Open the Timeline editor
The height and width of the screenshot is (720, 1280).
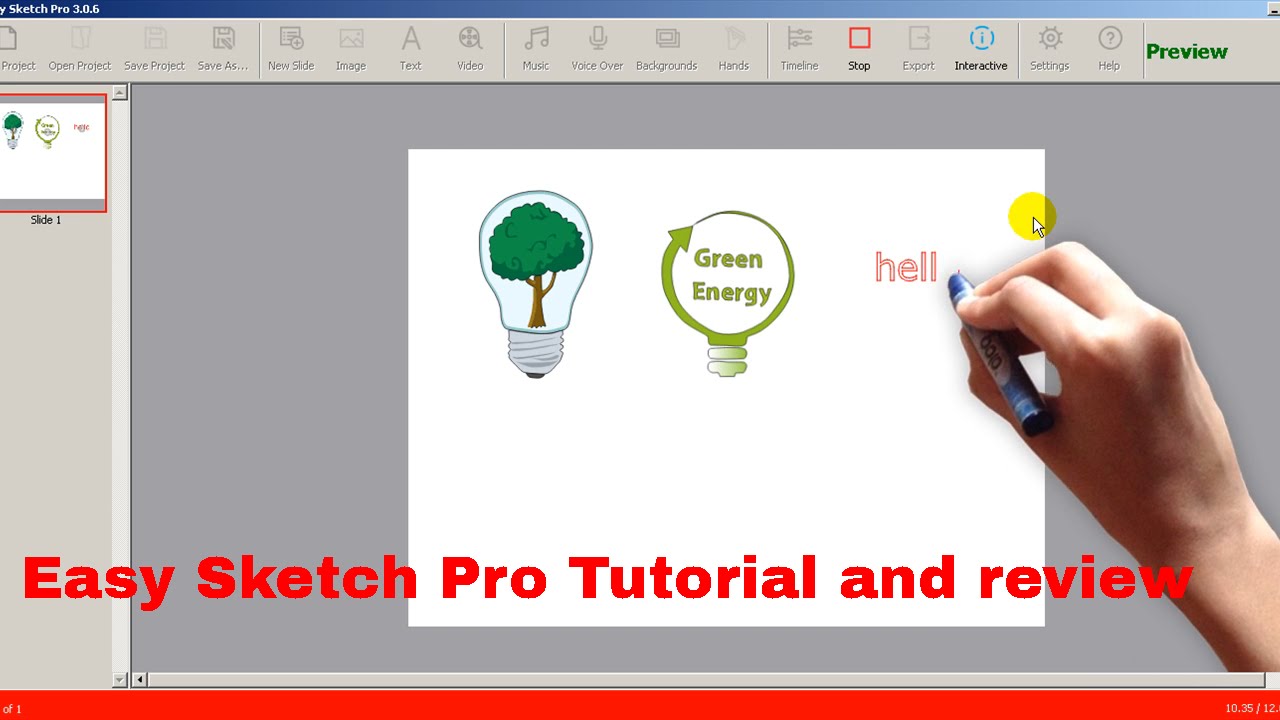800,49
